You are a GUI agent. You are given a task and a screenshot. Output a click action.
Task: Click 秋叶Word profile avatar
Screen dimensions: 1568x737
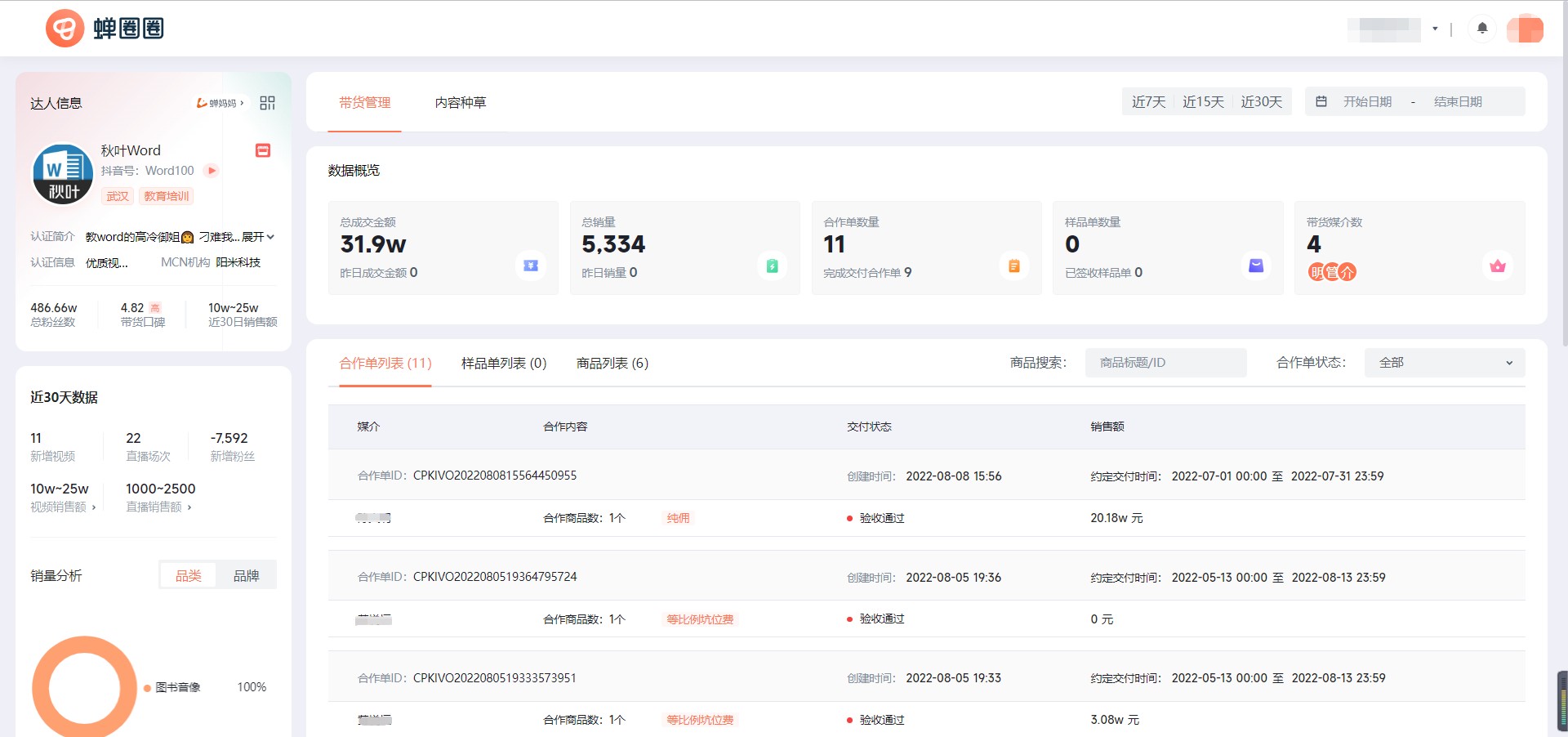pos(63,174)
